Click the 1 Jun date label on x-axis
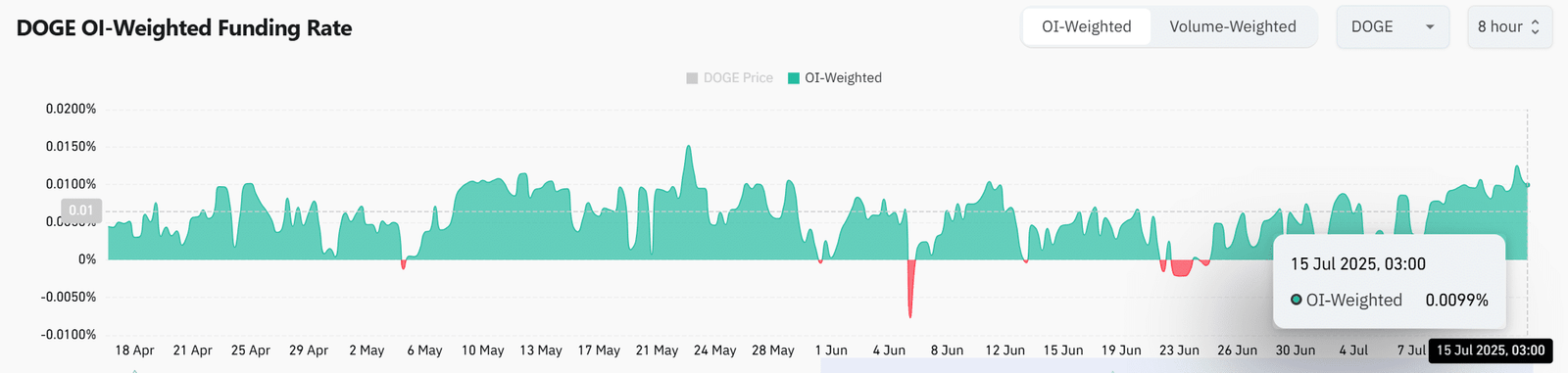Viewport: 1568px width, 373px height. [x=831, y=350]
